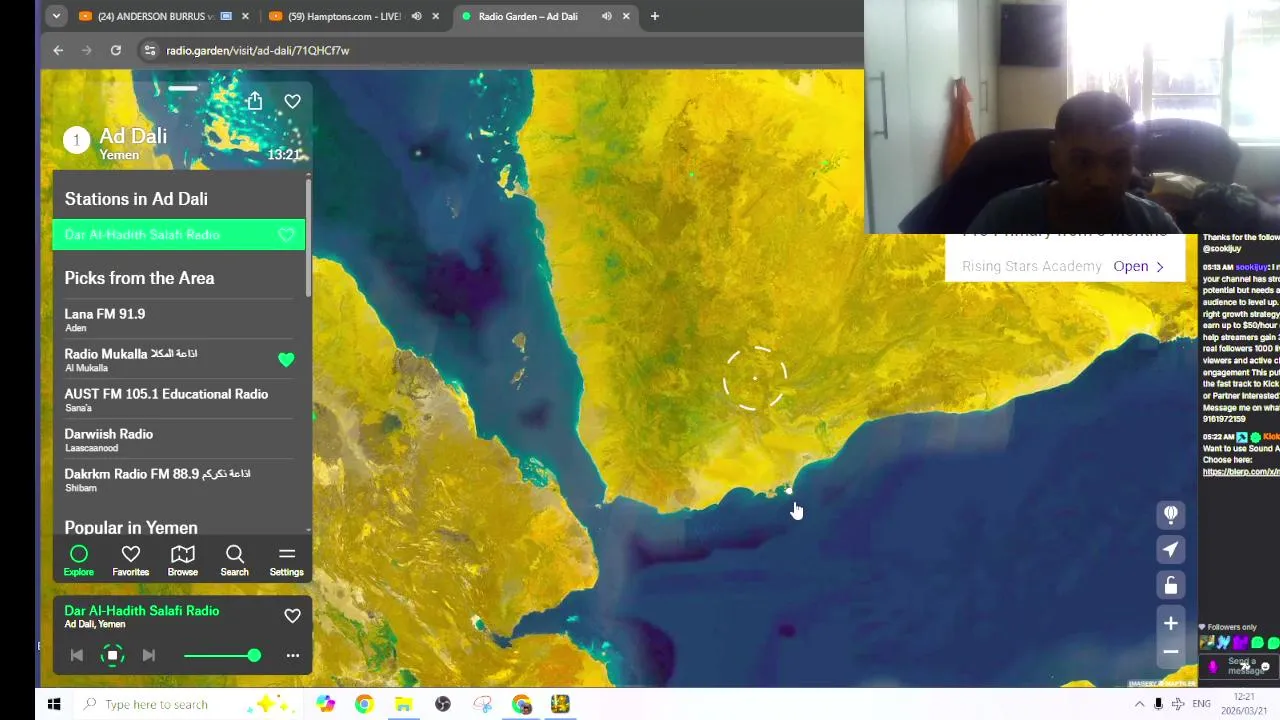Open the ENG language switcher
Image resolution: width=1280 pixels, height=720 pixels.
(x=1202, y=704)
